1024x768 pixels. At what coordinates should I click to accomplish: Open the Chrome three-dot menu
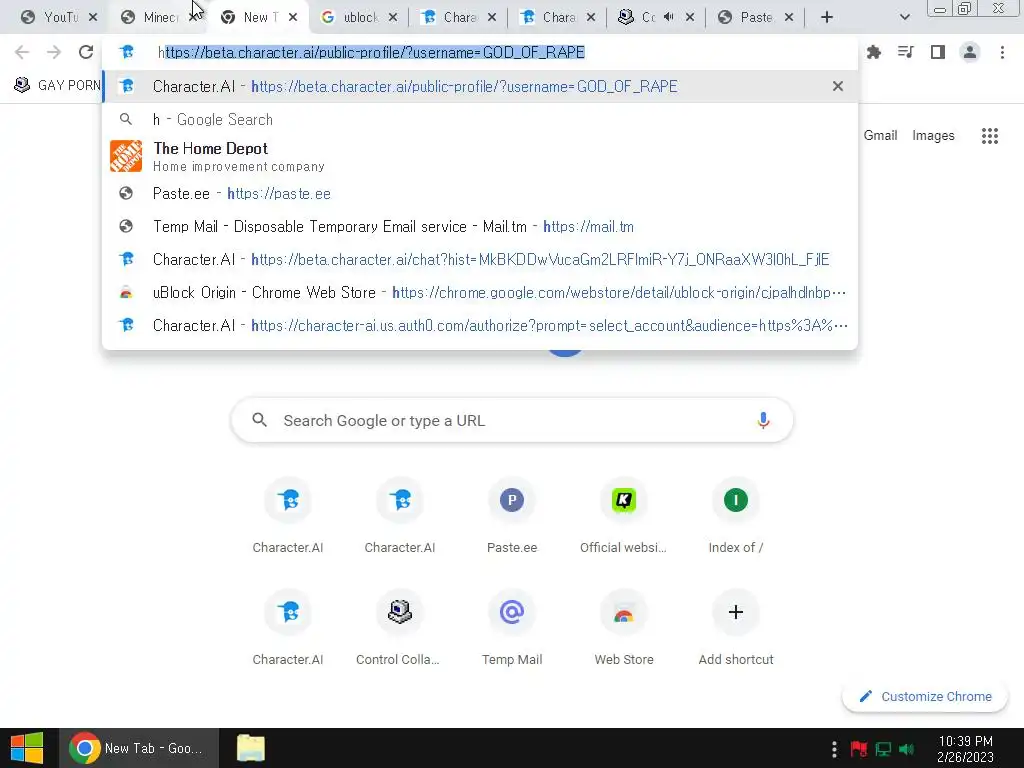(x=1002, y=52)
